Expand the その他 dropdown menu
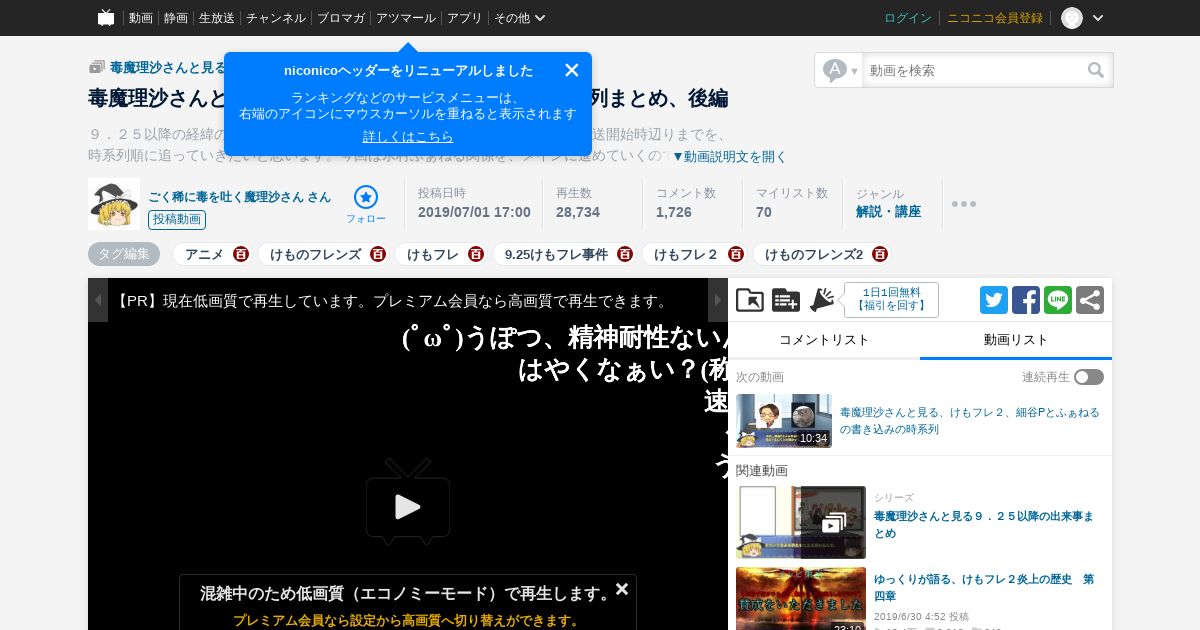 (x=520, y=18)
